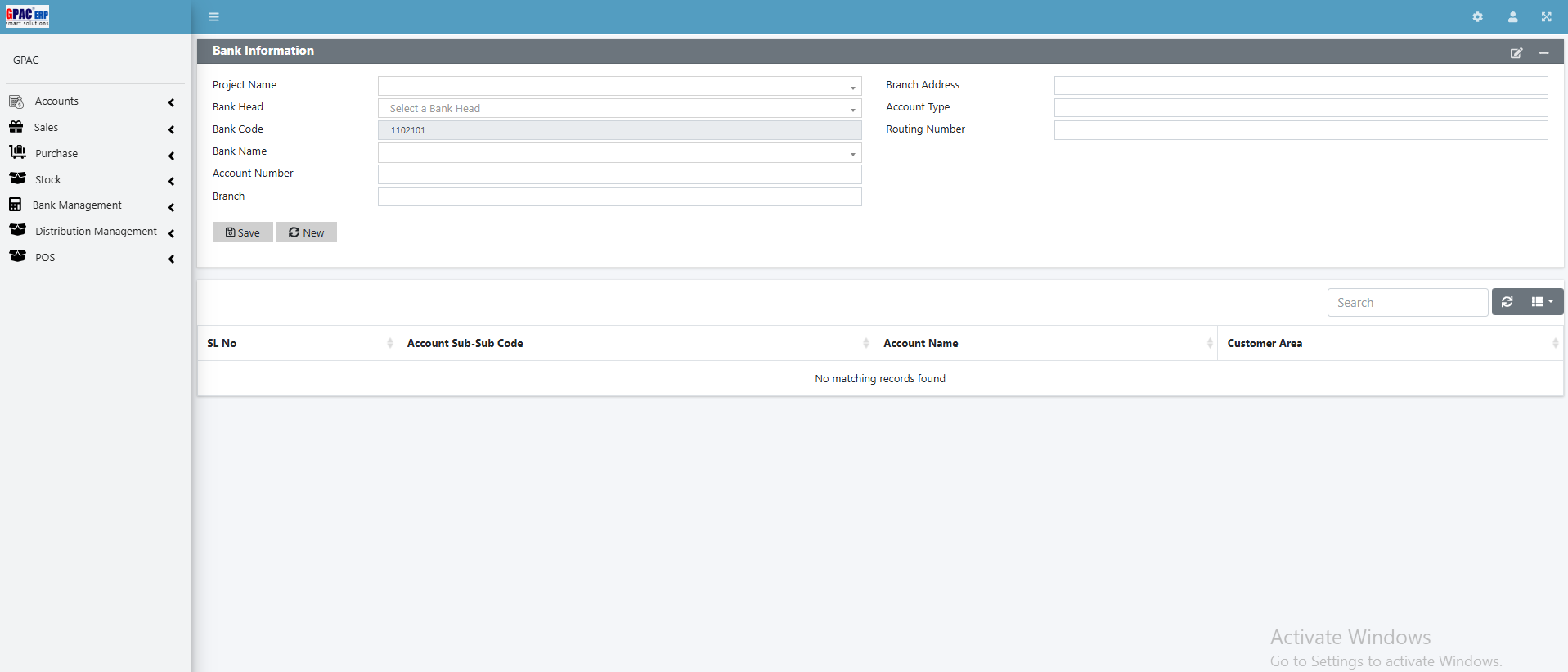Open the table columns toggle dropdown

point(1543,302)
